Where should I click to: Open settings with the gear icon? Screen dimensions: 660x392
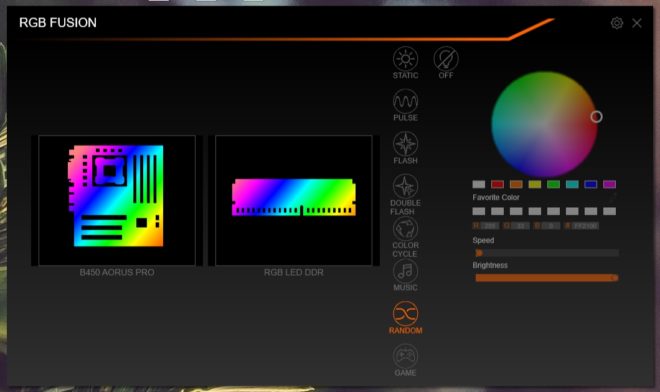[617, 23]
